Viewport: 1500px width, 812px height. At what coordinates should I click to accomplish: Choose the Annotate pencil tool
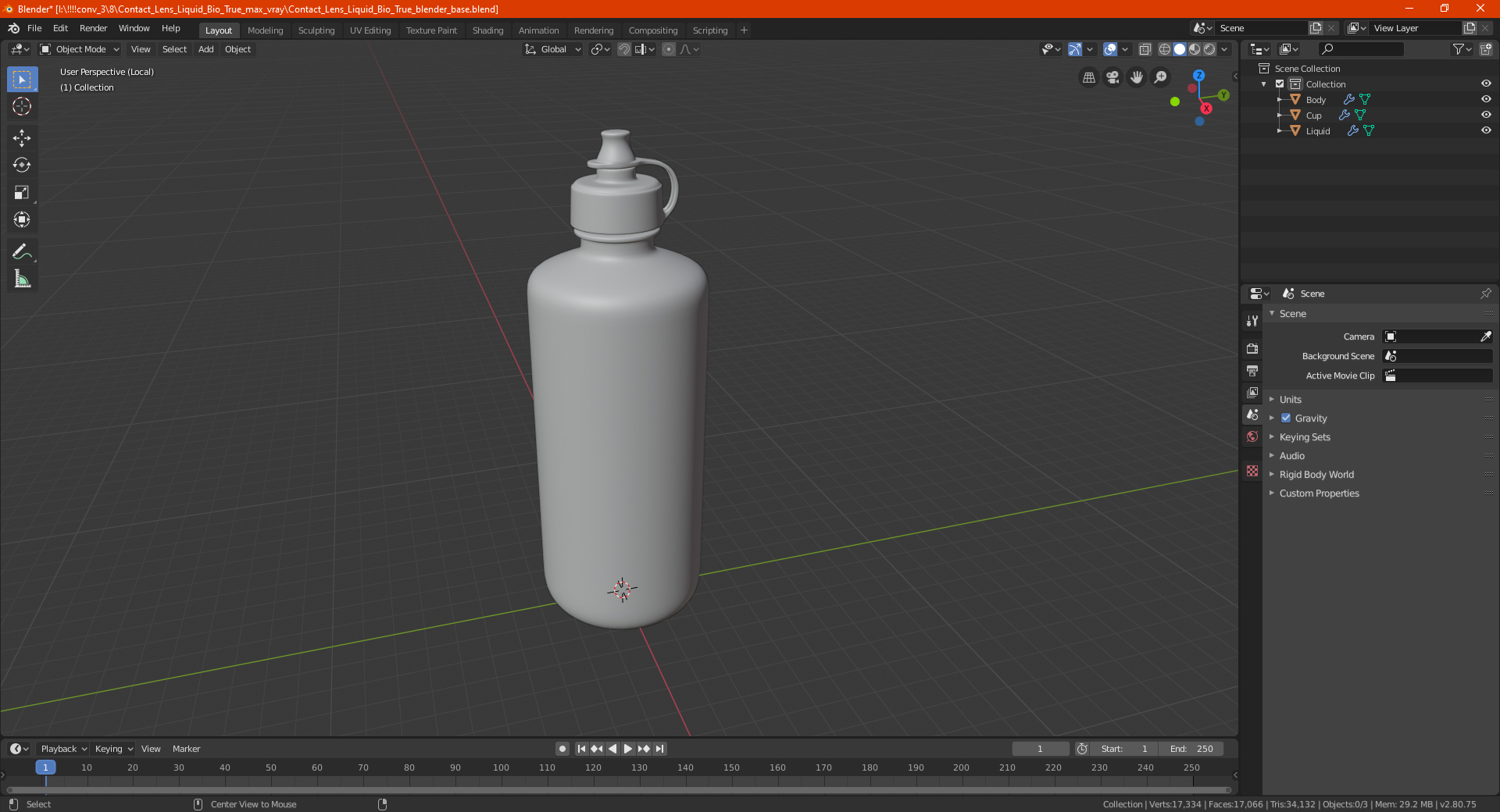tap(22, 251)
